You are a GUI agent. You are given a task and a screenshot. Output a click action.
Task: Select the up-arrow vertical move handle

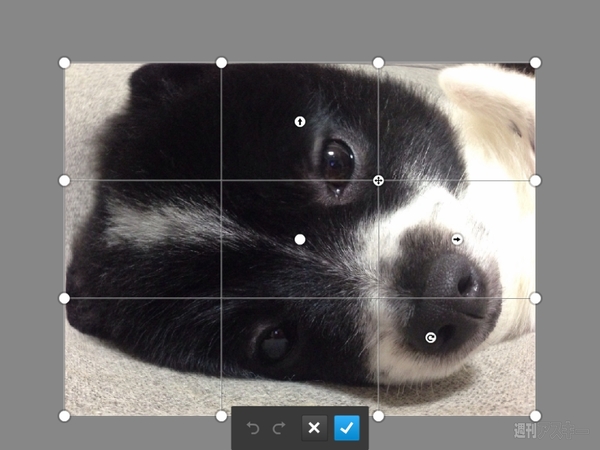300,122
